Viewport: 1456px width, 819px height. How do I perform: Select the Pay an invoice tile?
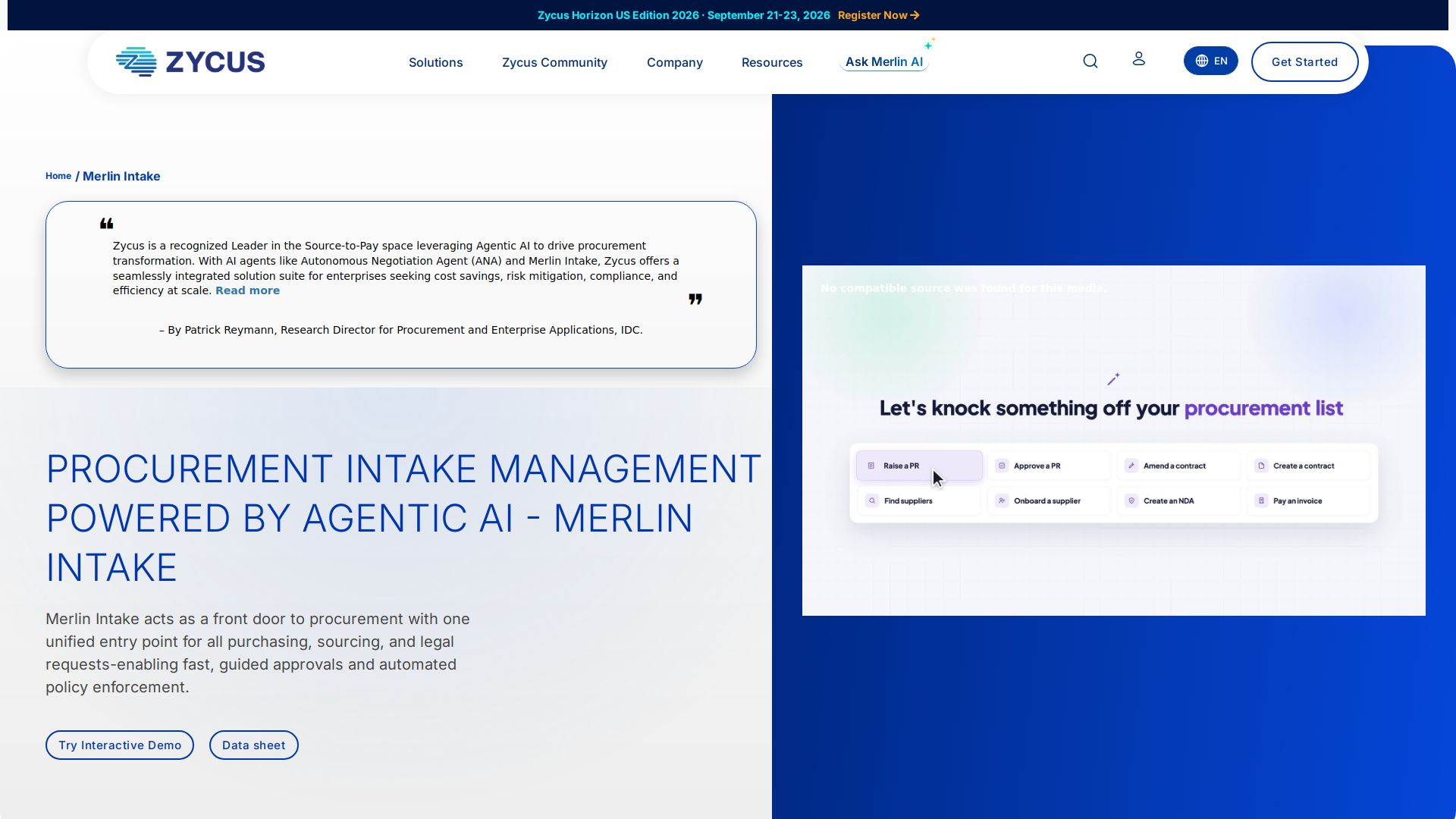(x=1309, y=500)
